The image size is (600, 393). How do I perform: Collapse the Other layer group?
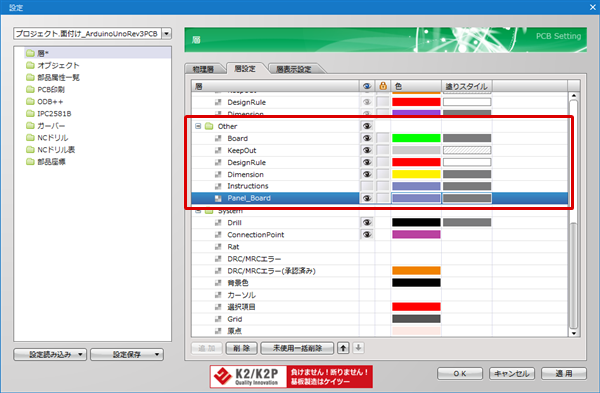pos(198,126)
